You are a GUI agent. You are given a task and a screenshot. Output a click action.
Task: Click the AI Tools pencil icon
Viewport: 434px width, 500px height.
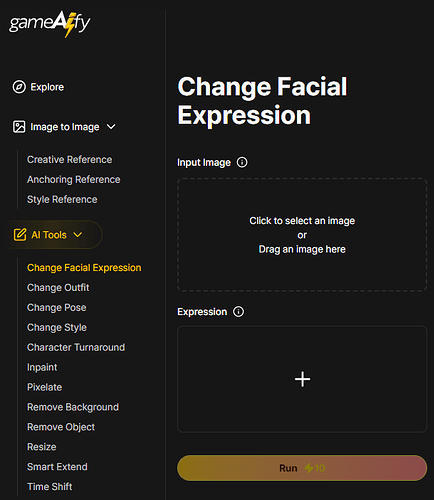(x=20, y=235)
